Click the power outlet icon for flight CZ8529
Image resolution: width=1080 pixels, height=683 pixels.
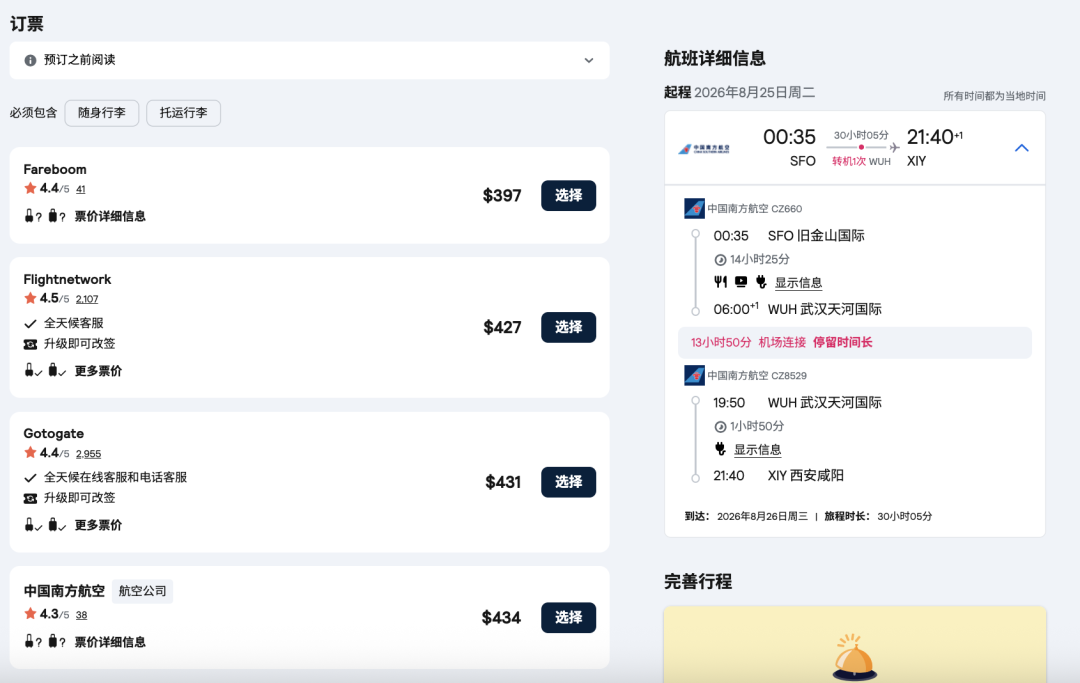pyautogui.click(x=720, y=449)
